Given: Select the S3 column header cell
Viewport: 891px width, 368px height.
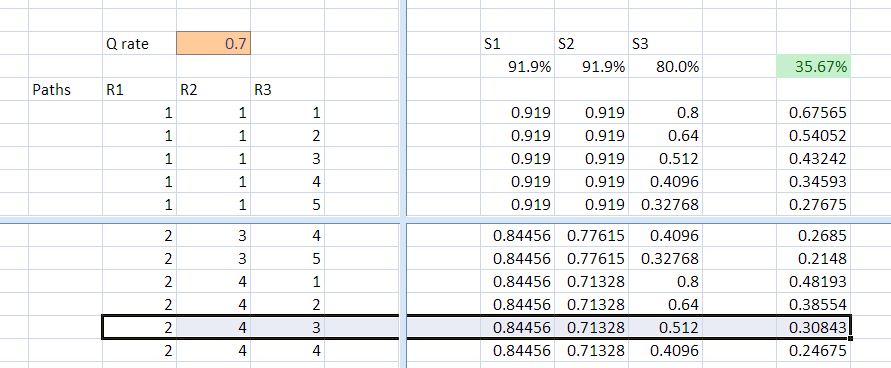Looking at the screenshot, I should 665,44.
